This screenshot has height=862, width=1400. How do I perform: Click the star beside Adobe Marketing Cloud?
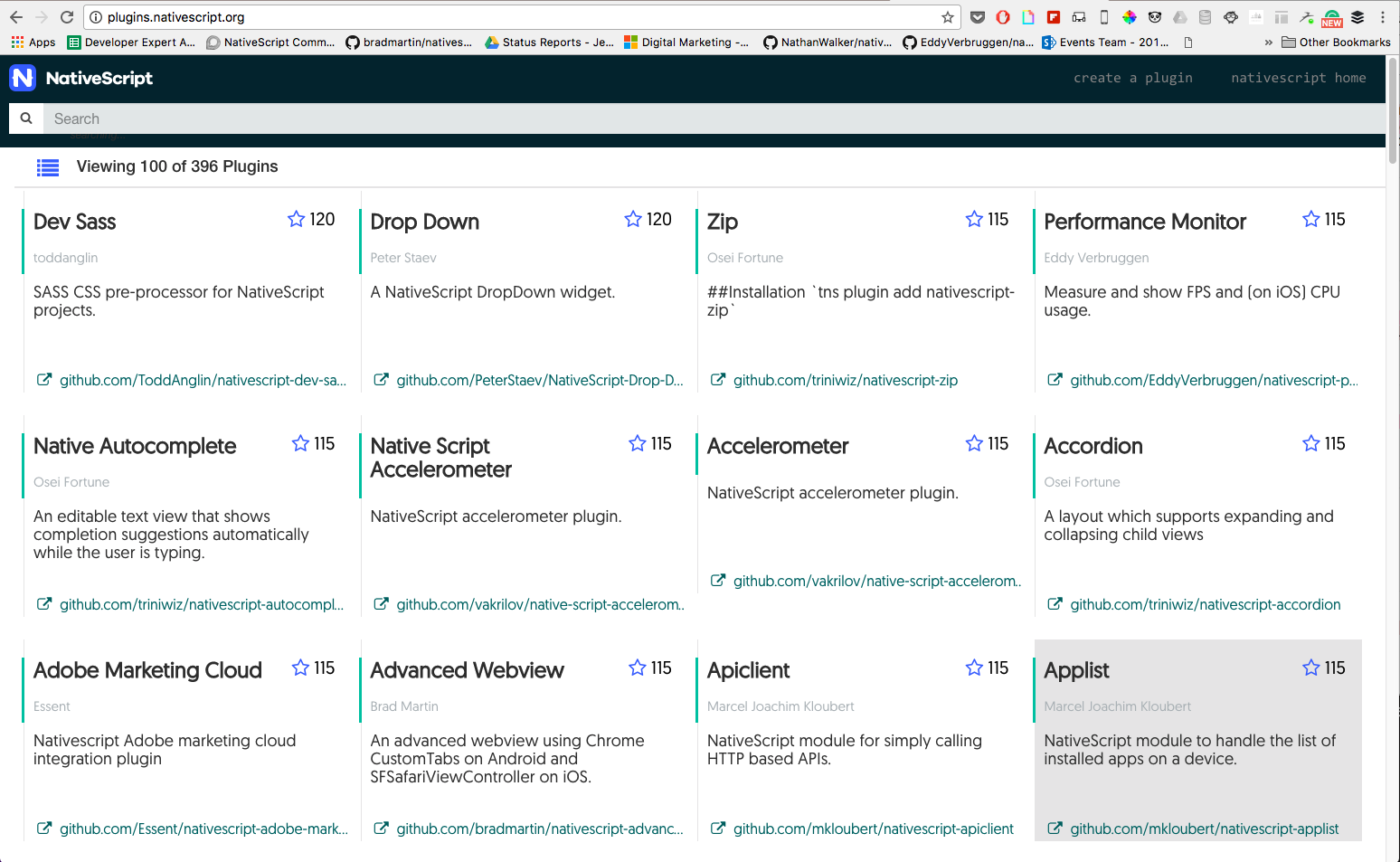pos(300,668)
